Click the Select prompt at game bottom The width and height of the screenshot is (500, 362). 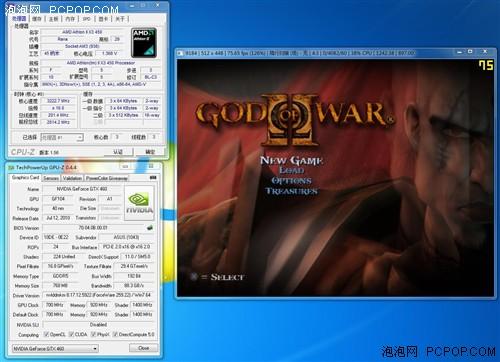tap(218, 277)
